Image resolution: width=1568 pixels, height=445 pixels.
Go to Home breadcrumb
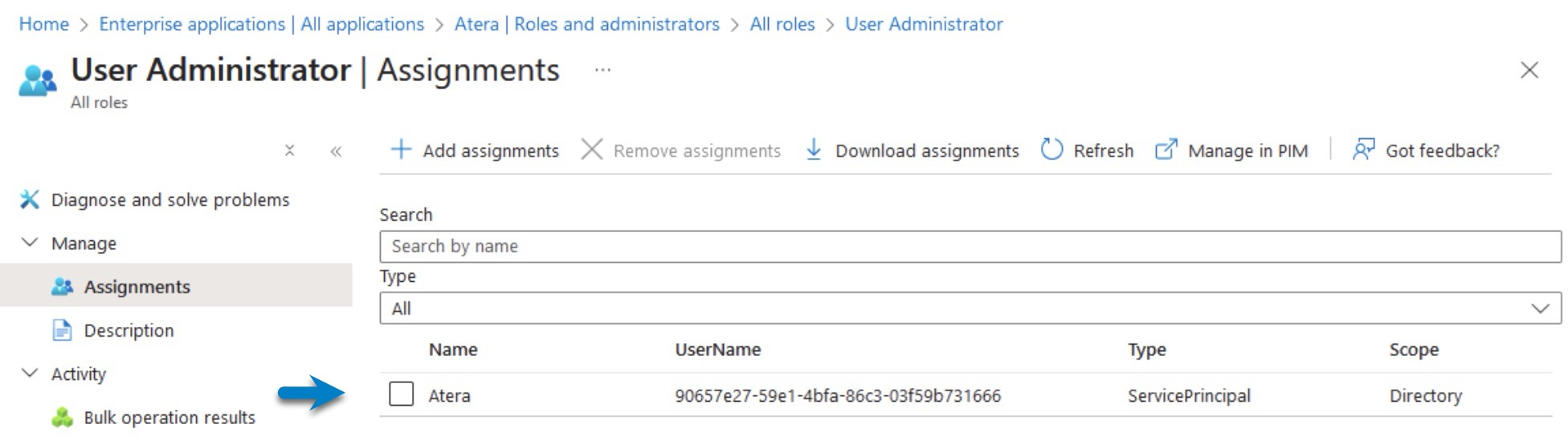[44, 24]
